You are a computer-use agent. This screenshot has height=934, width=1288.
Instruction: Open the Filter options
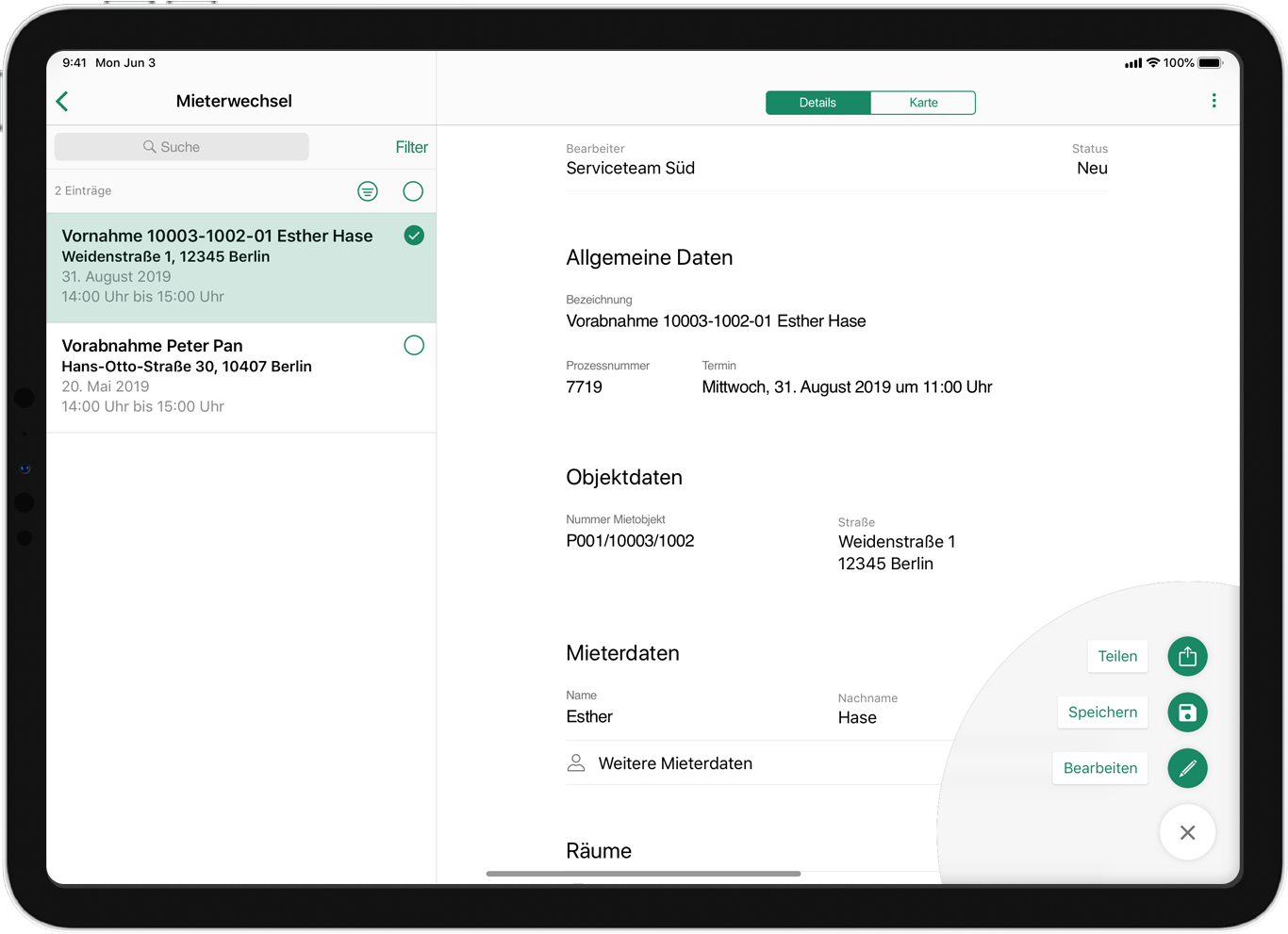click(x=411, y=147)
